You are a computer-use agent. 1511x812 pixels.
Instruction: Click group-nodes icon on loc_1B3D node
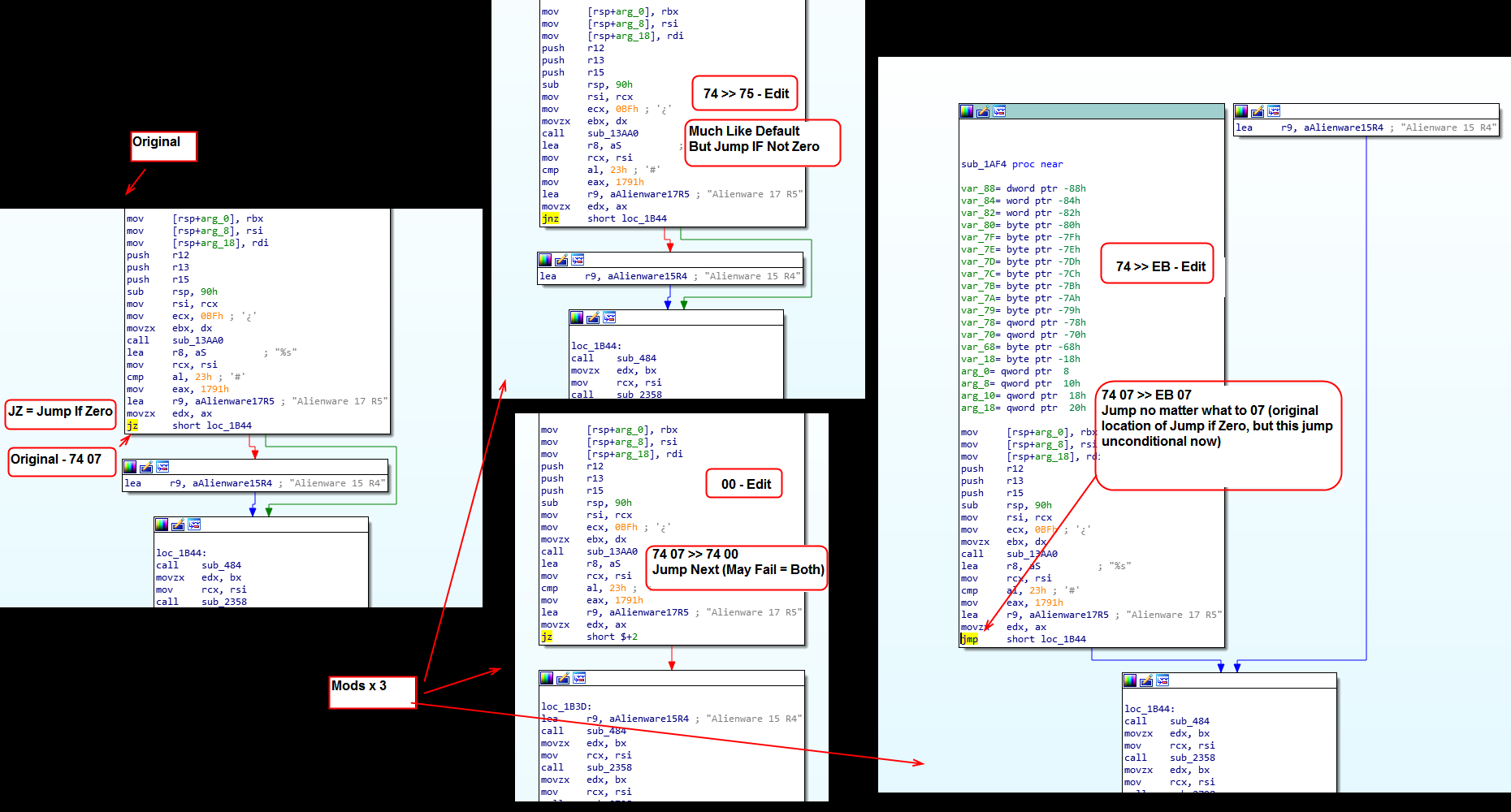click(x=579, y=678)
